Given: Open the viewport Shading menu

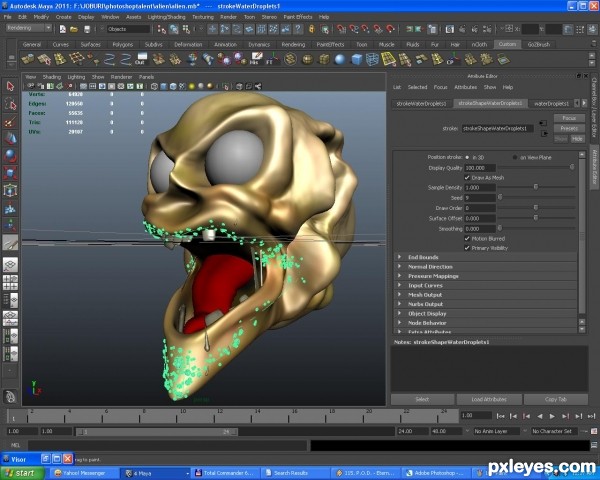Looking at the screenshot, I should tap(52, 77).
